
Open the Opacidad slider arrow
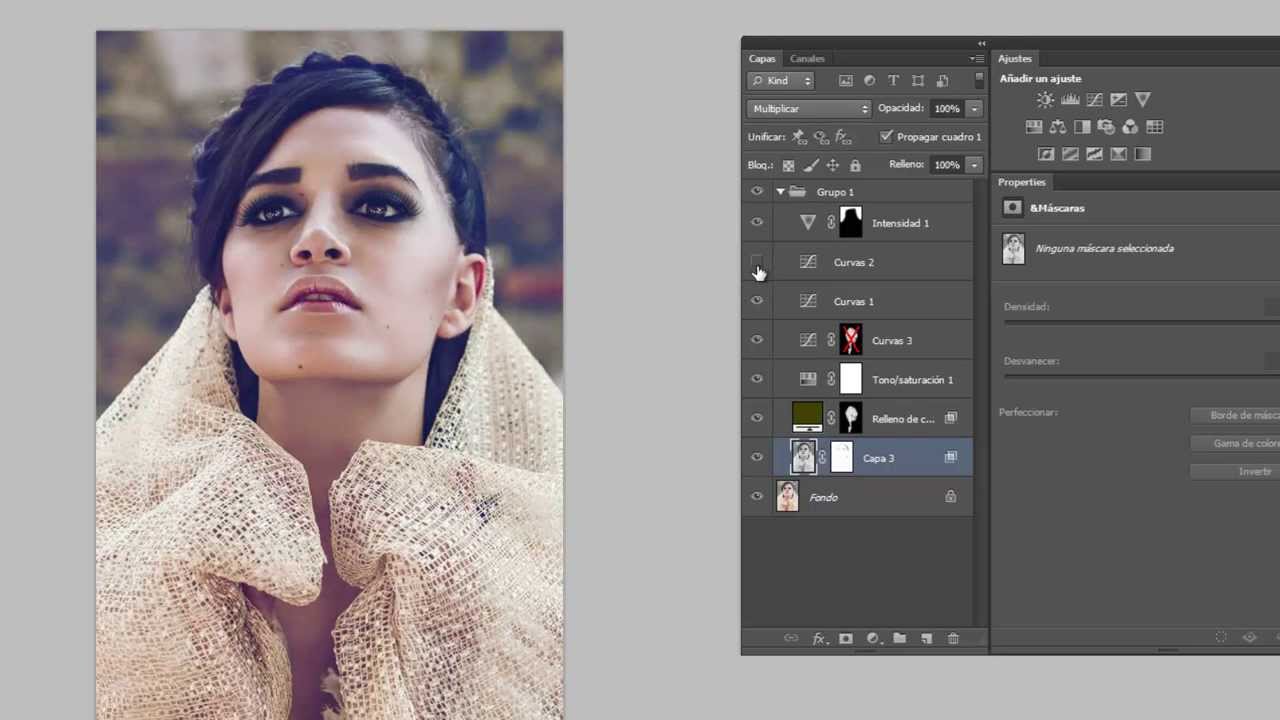coord(974,108)
